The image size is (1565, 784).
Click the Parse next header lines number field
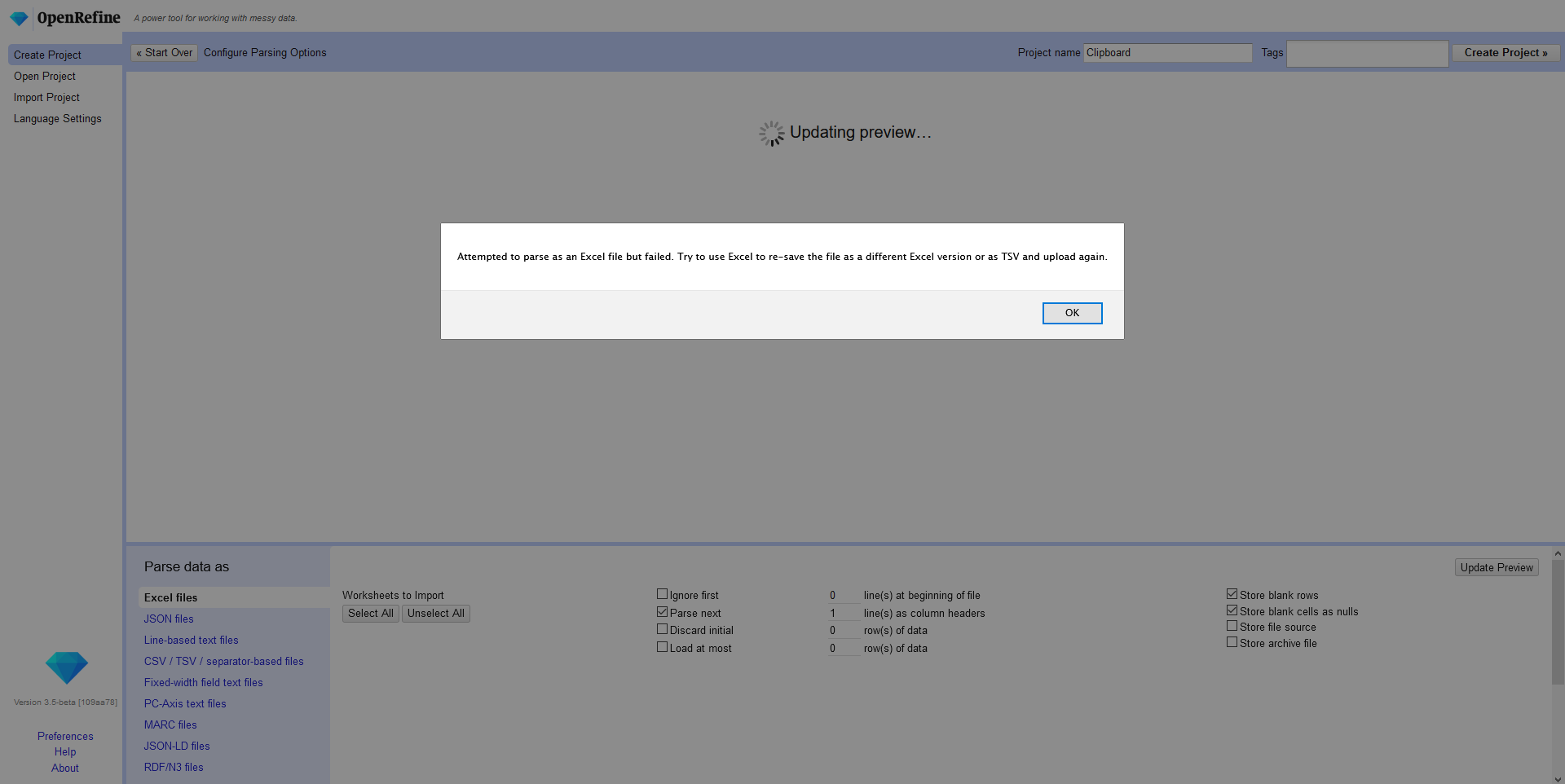pos(843,614)
